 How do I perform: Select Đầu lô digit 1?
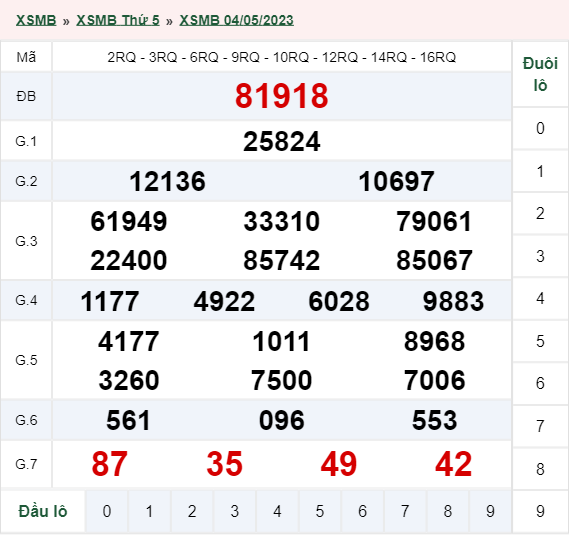pyautogui.click(x=149, y=511)
